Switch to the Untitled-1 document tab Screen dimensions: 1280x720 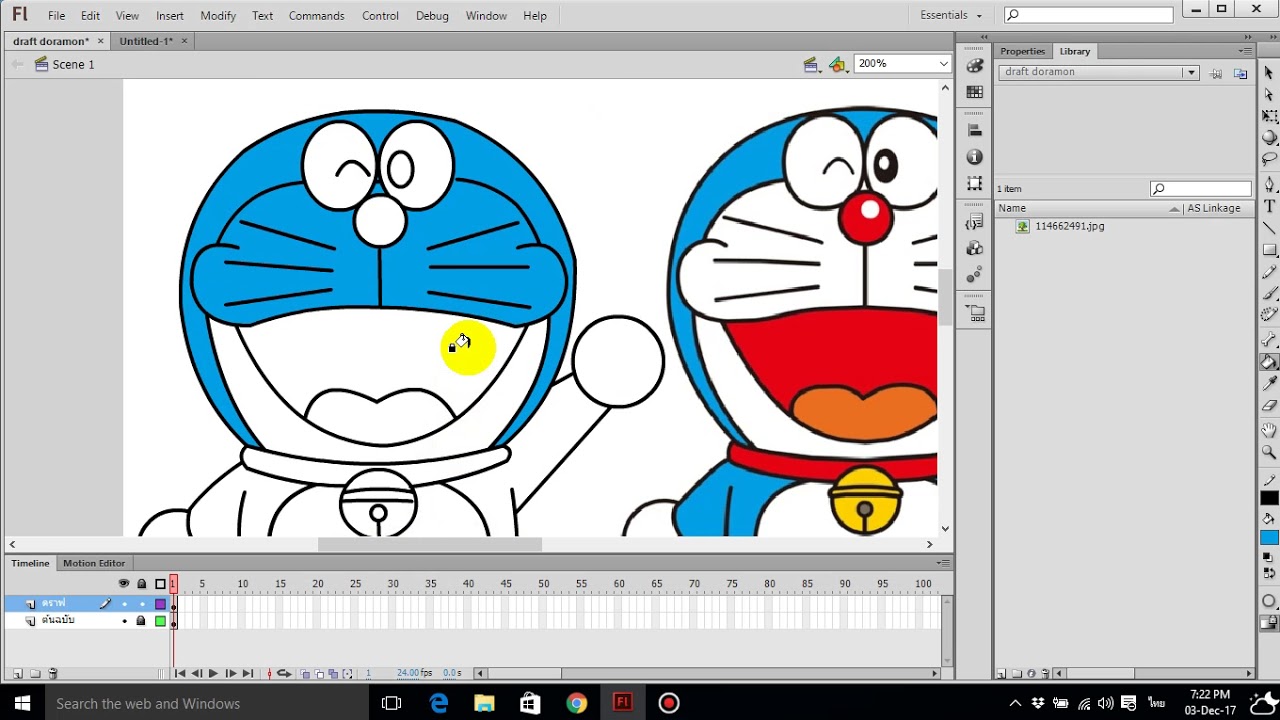click(146, 41)
